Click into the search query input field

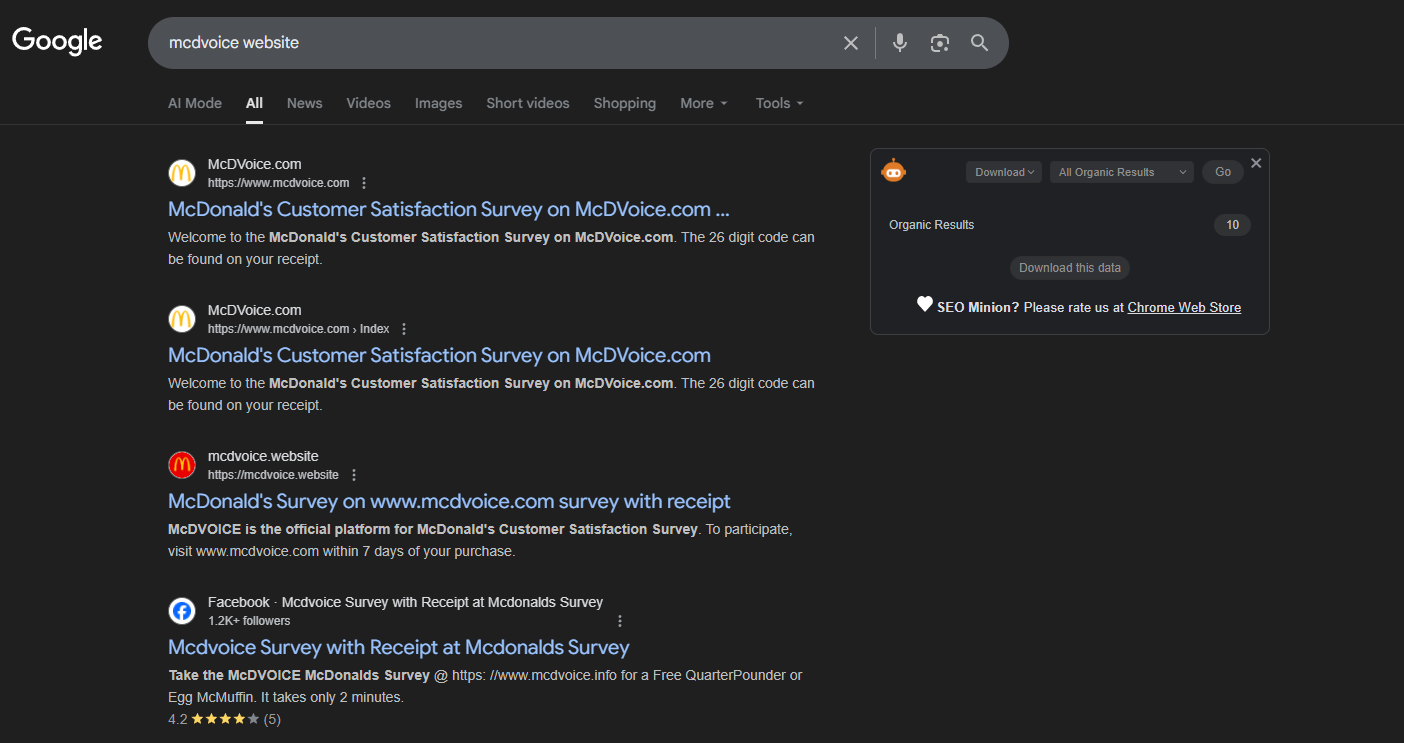(490, 43)
